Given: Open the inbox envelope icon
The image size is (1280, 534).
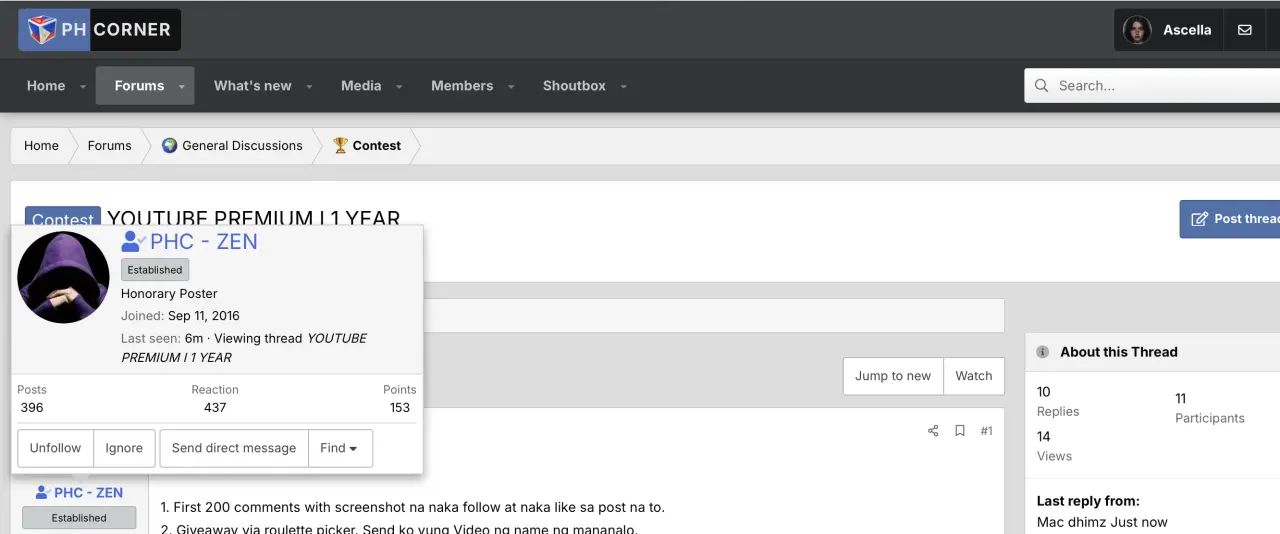Looking at the screenshot, I should point(1245,30).
